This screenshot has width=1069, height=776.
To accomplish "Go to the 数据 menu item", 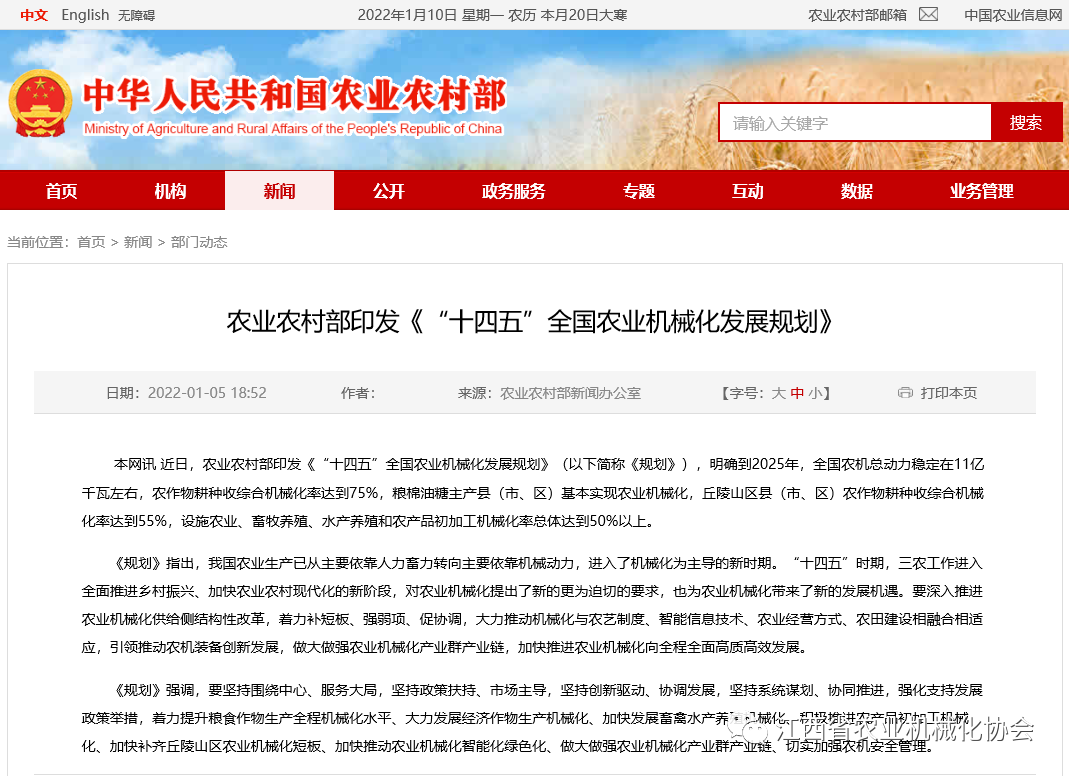I will click(x=856, y=191).
